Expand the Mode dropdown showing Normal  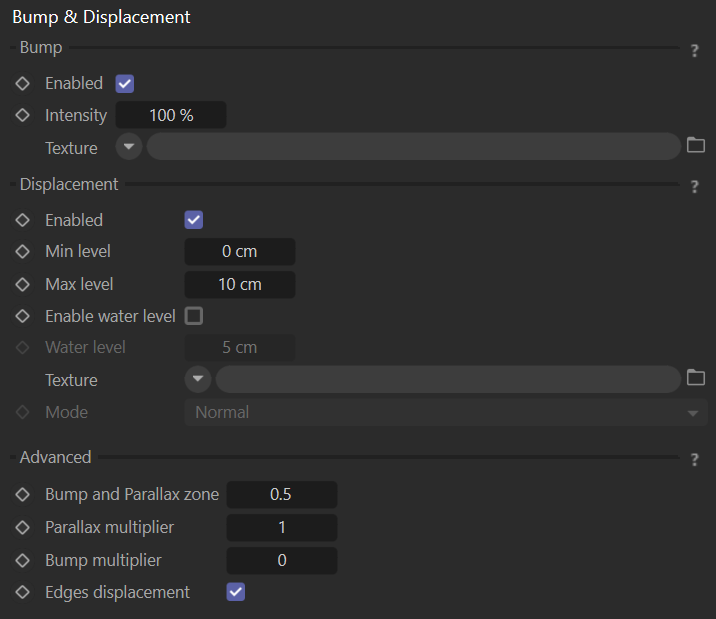(446, 413)
